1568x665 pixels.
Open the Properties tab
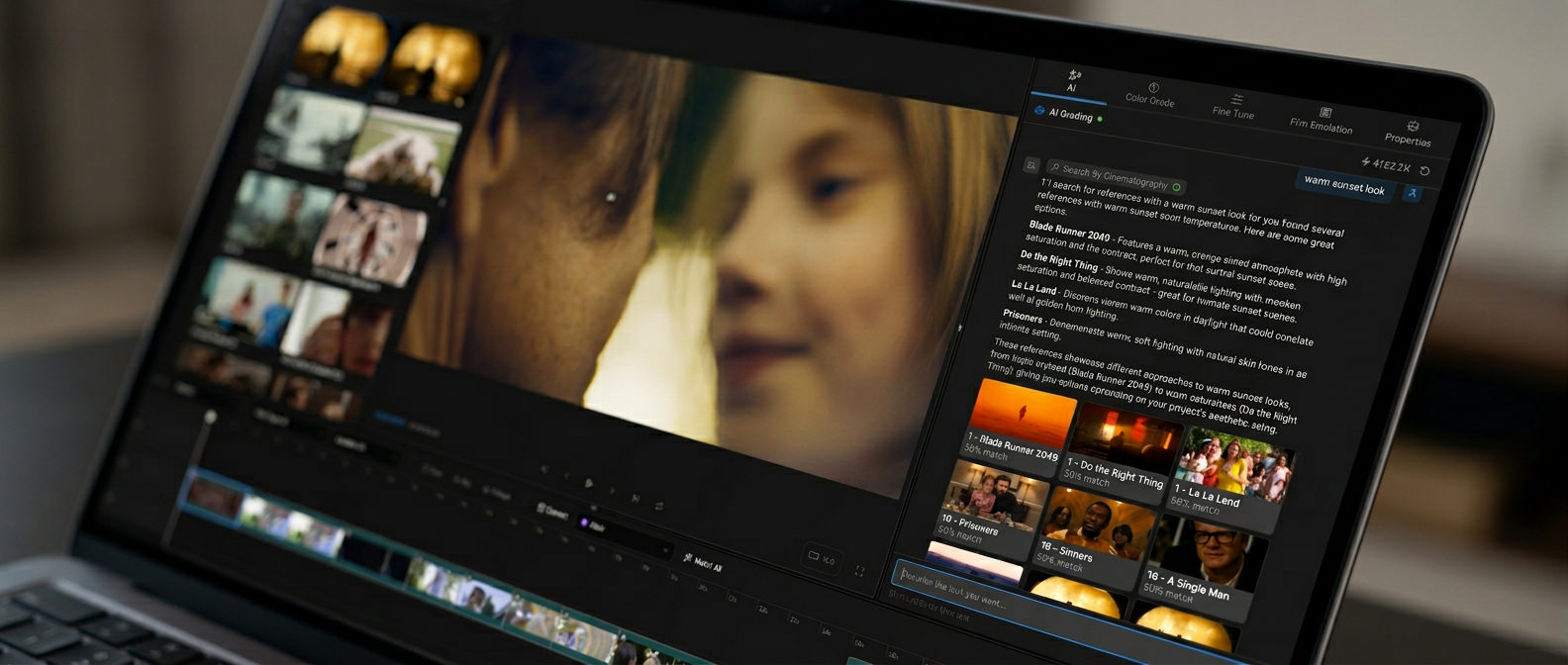(x=1409, y=134)
